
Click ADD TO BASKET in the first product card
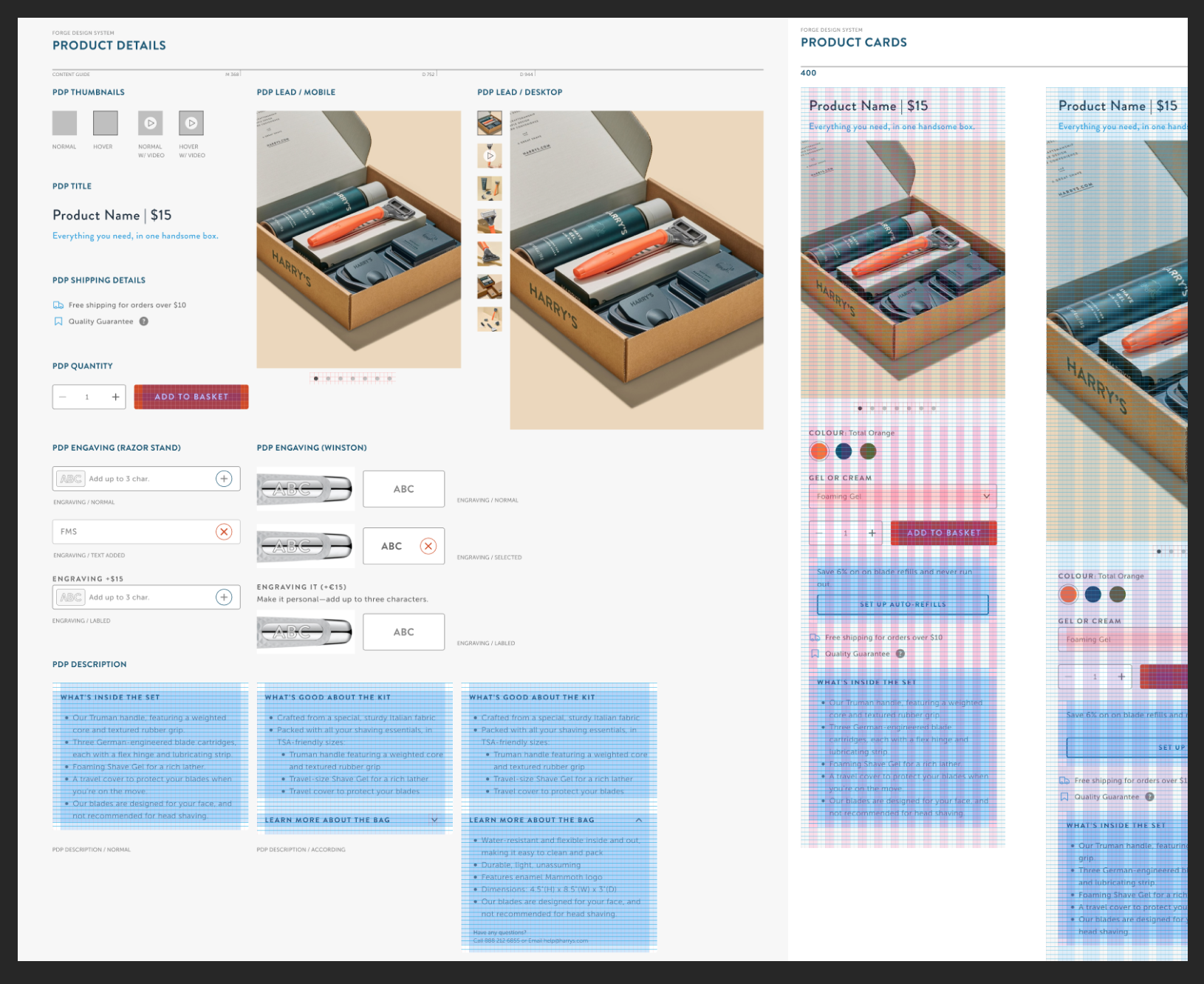[x=944, y=533]
